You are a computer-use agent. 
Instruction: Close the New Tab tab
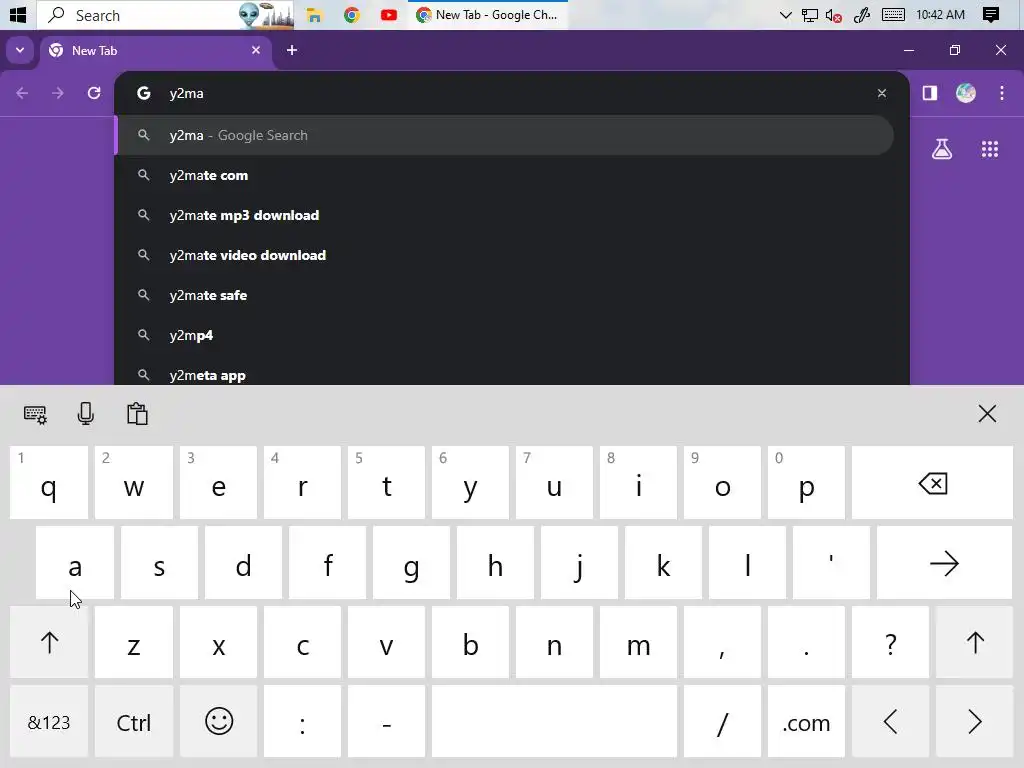(x=255, y=50)
